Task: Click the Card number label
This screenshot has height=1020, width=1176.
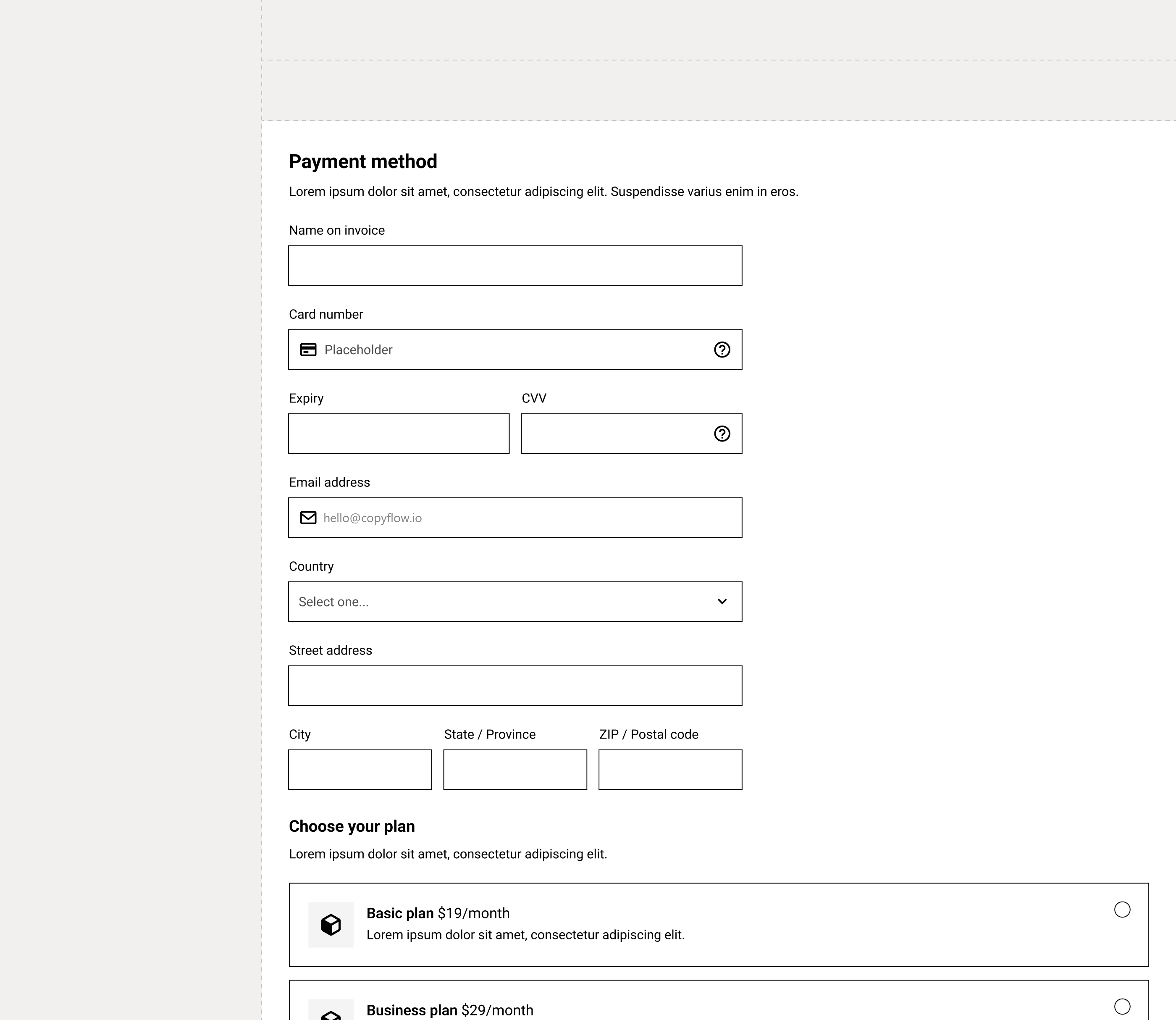Action: [x=326, y=314]
